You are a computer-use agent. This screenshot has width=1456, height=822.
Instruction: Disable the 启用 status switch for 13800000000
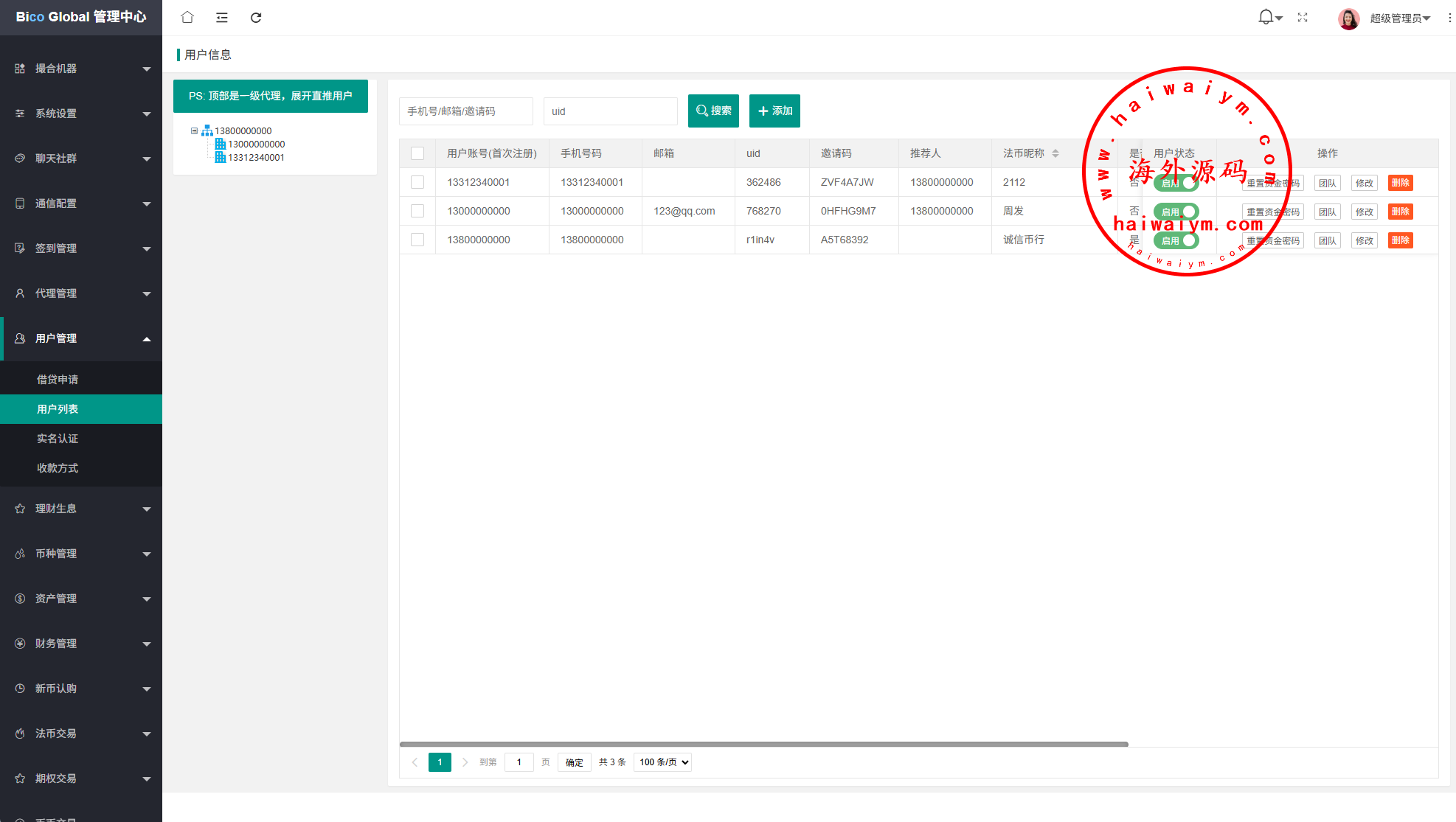(x=1176, y=240)
